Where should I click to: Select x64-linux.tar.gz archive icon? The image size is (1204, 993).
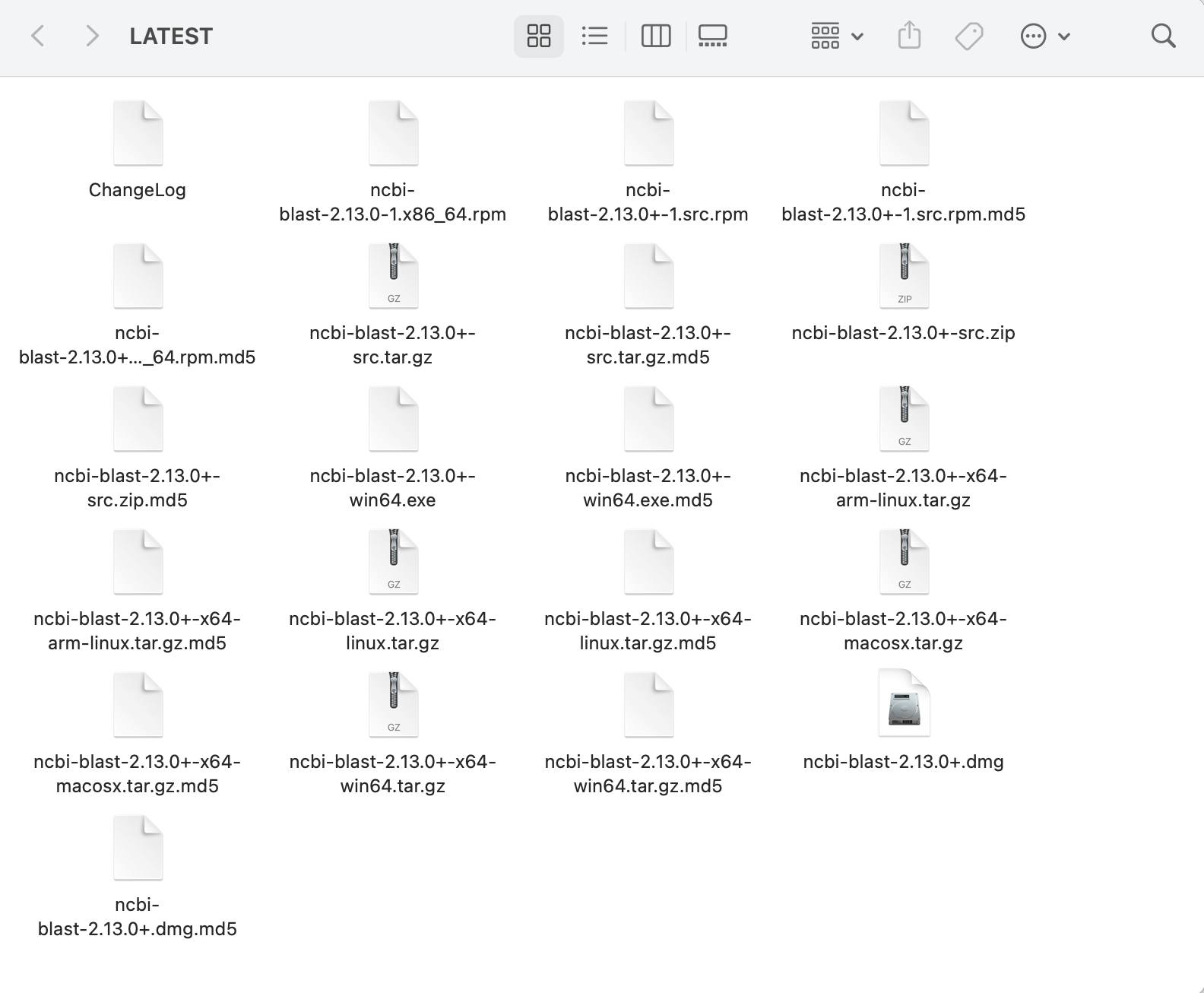(393, 562)
